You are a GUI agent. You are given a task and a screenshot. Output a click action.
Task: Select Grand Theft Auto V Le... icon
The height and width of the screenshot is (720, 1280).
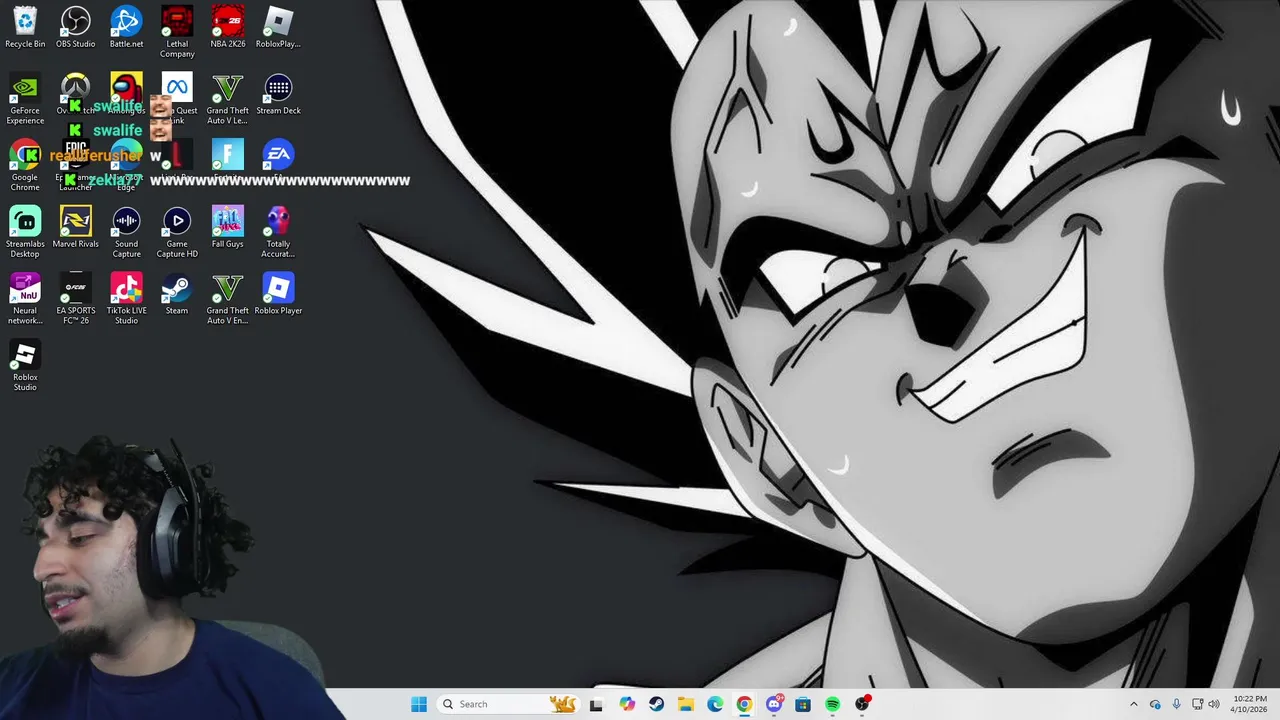pos(228,99)
